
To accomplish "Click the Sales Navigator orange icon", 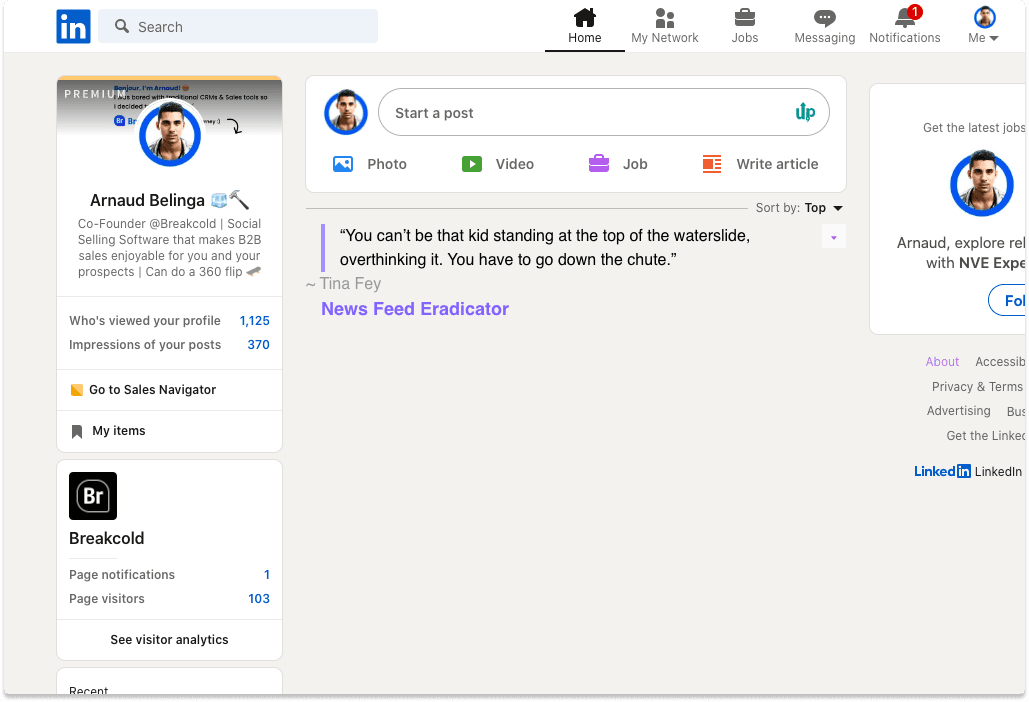I will (77, 390).
